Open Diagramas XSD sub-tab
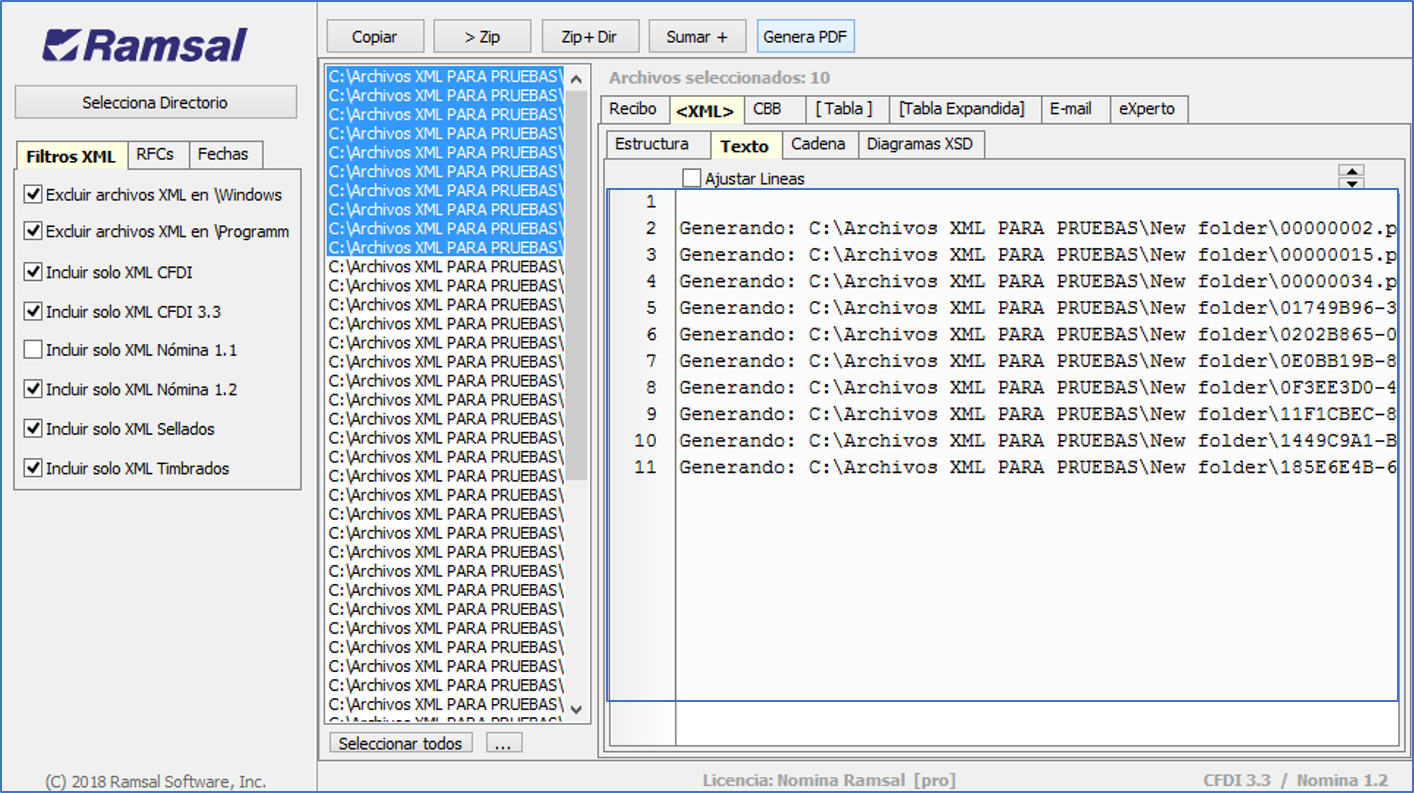This screenshot has height=793, width=1414. point(920,144)
